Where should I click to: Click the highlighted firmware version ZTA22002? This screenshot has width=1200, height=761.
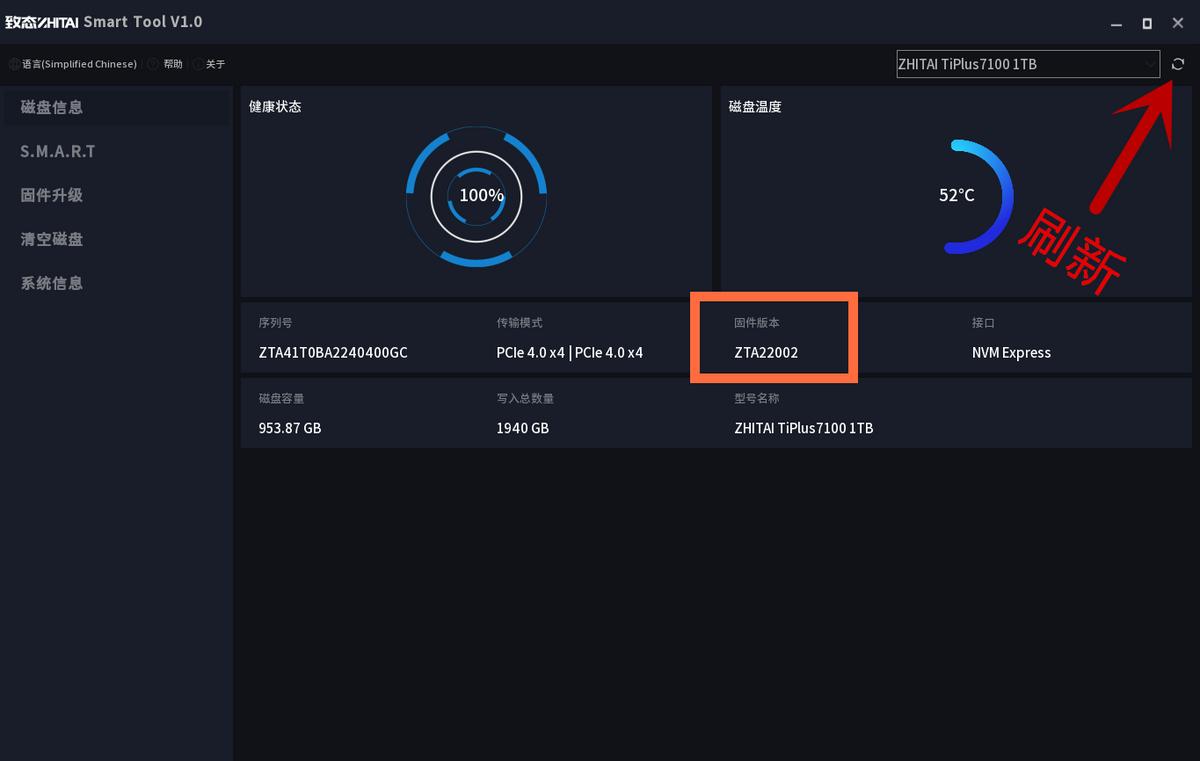click(767, 353)
